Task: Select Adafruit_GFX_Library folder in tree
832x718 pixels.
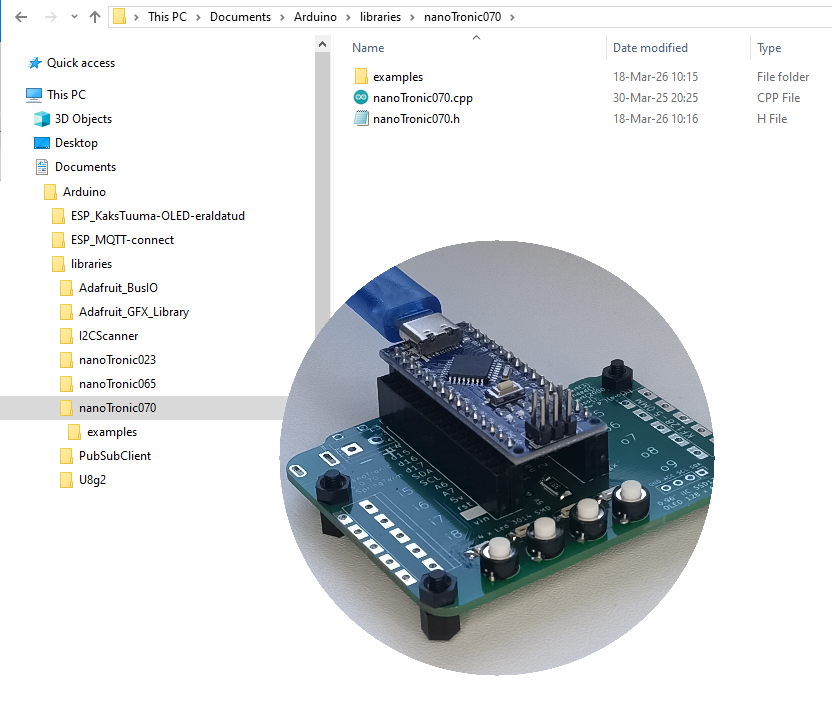Action: [133, 312]
